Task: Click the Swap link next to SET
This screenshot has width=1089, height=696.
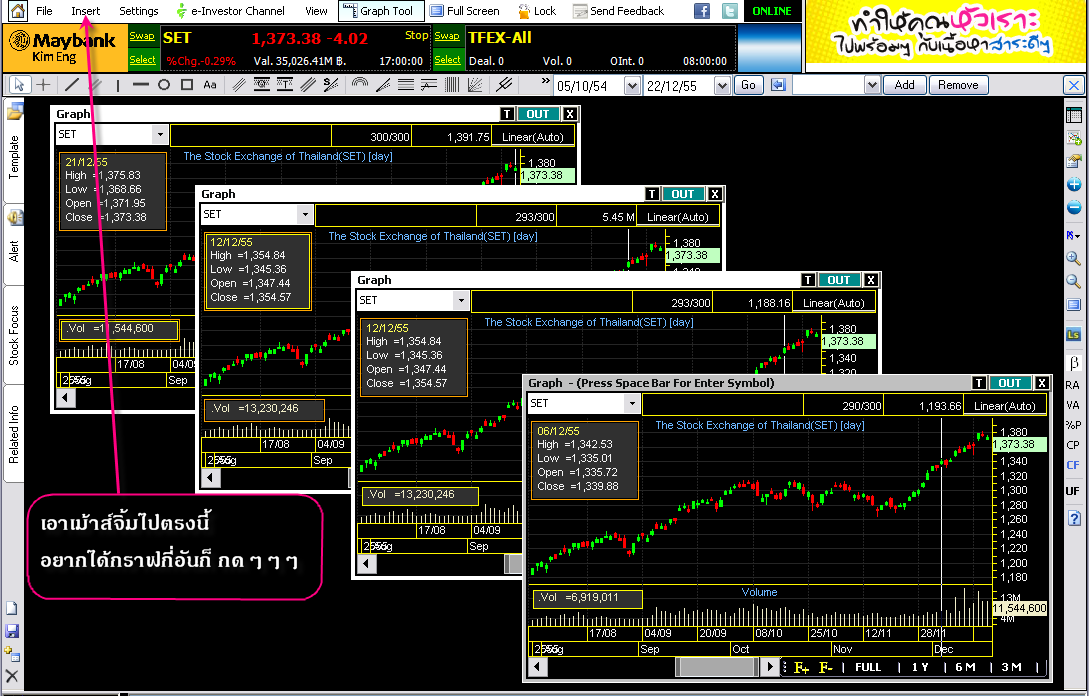Action: pos(142,35)
